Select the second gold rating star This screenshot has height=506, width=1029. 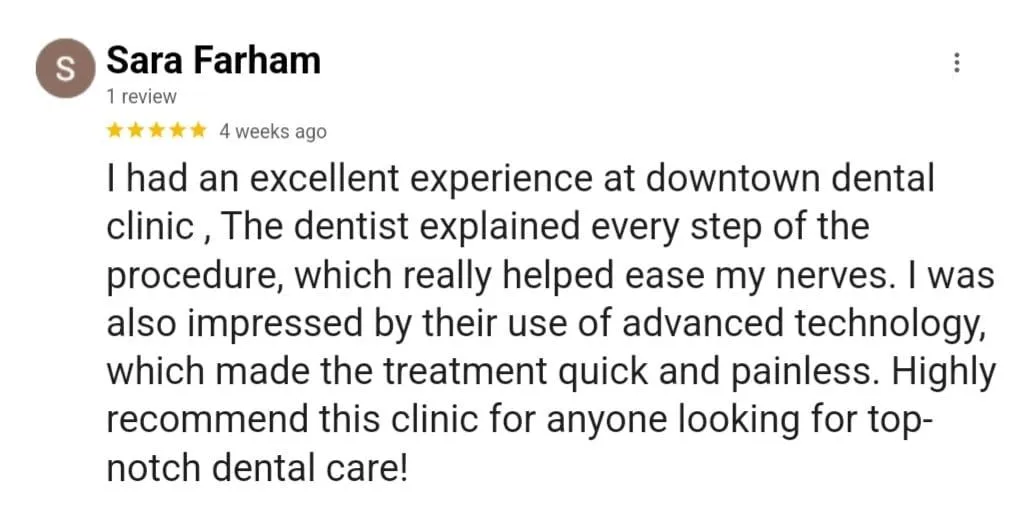pyautogui.click(x=136, y=131)
